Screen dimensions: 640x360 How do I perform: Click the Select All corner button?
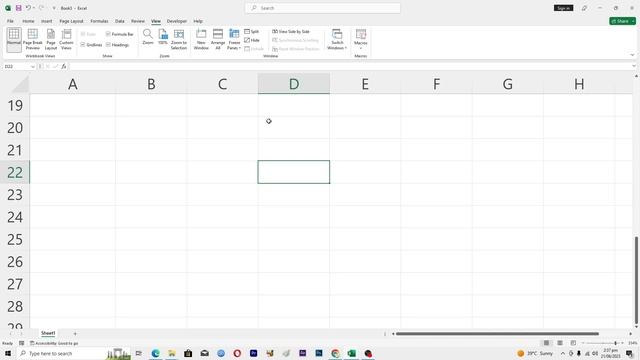point(20,84)
